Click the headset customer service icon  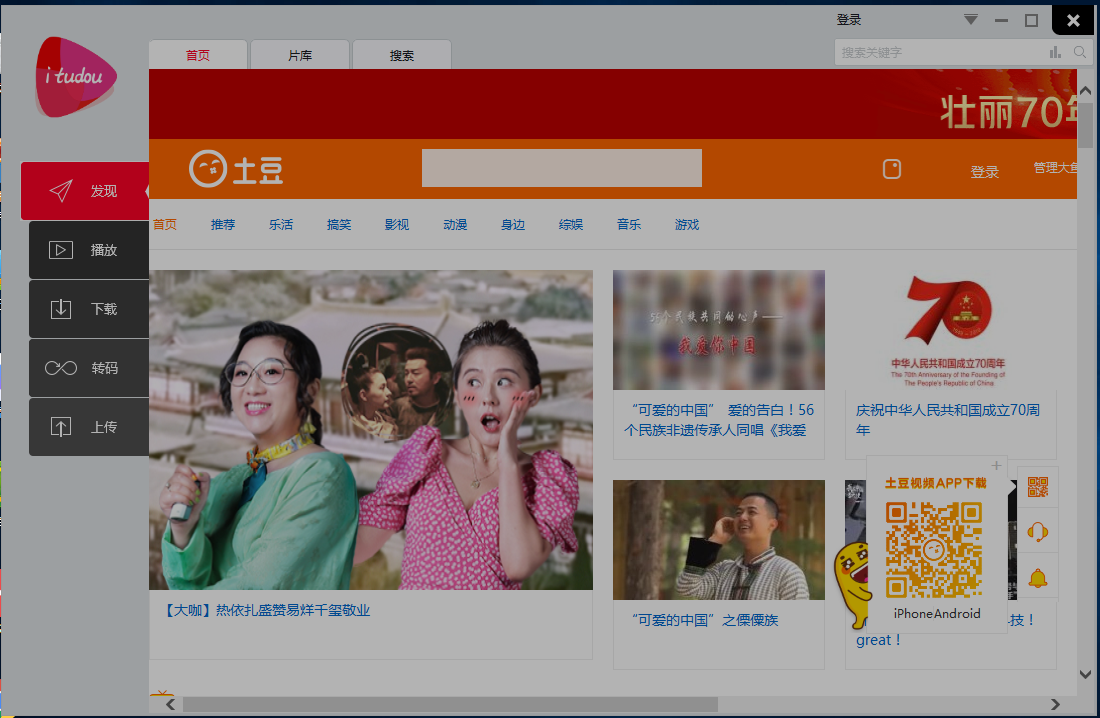click(1037, 532)
